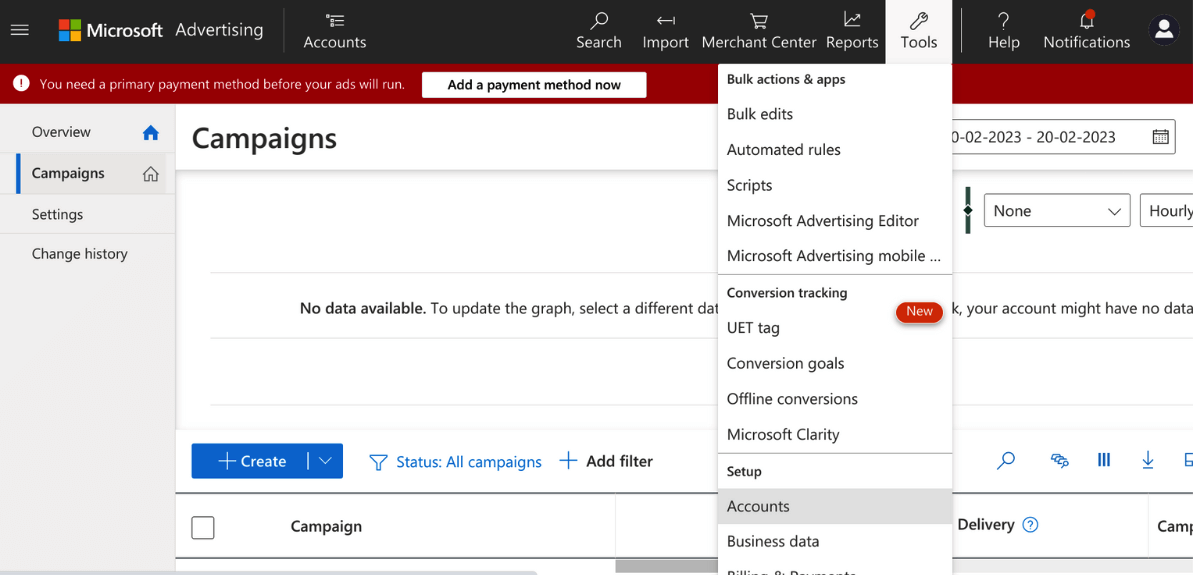This screenshot has height=575, width=1193.
Task: Open the calendar date picker icon
Action: [1160, 137]
